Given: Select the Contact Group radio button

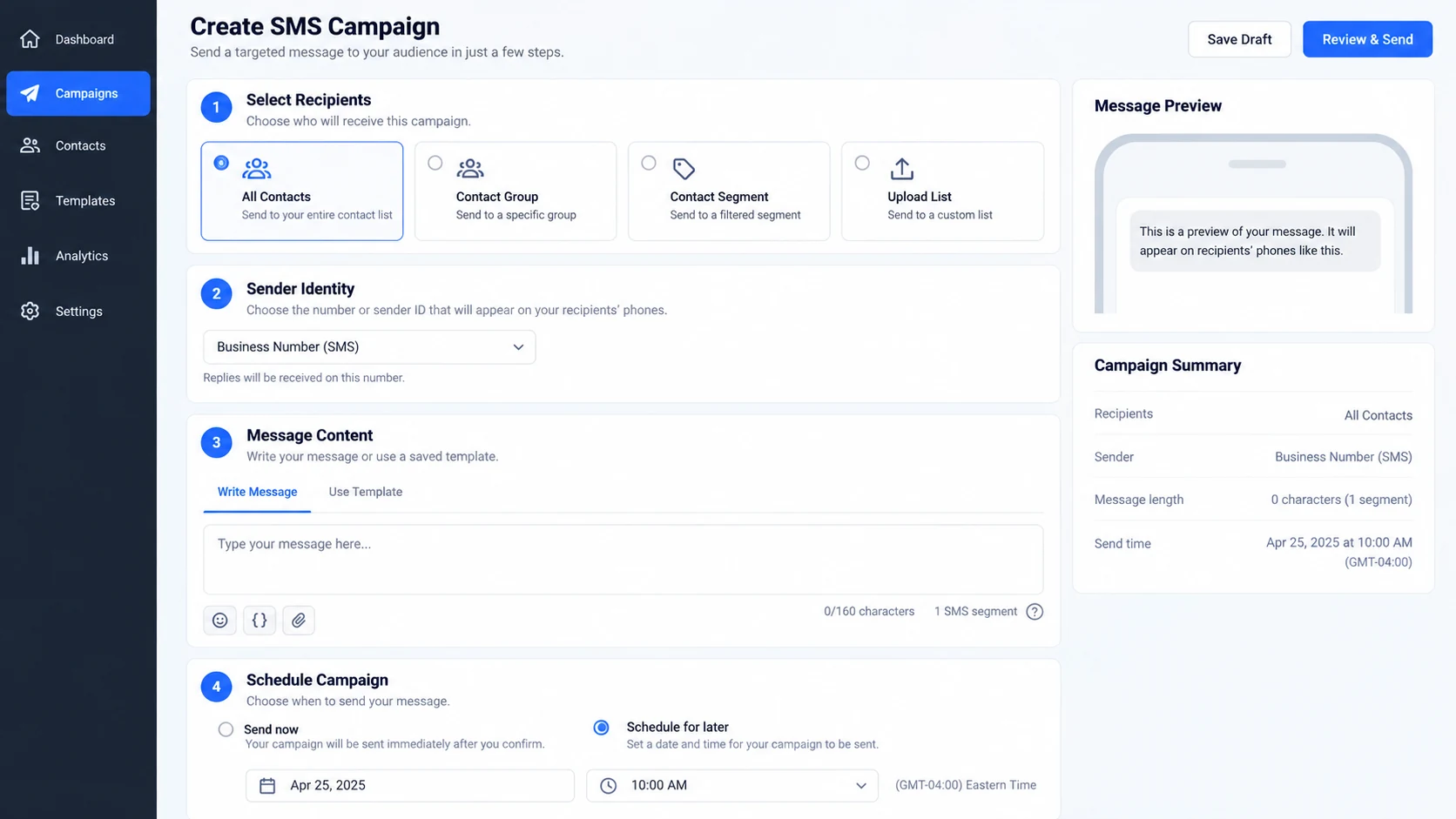Looking at the screenshot, I should tap(435, 163).
